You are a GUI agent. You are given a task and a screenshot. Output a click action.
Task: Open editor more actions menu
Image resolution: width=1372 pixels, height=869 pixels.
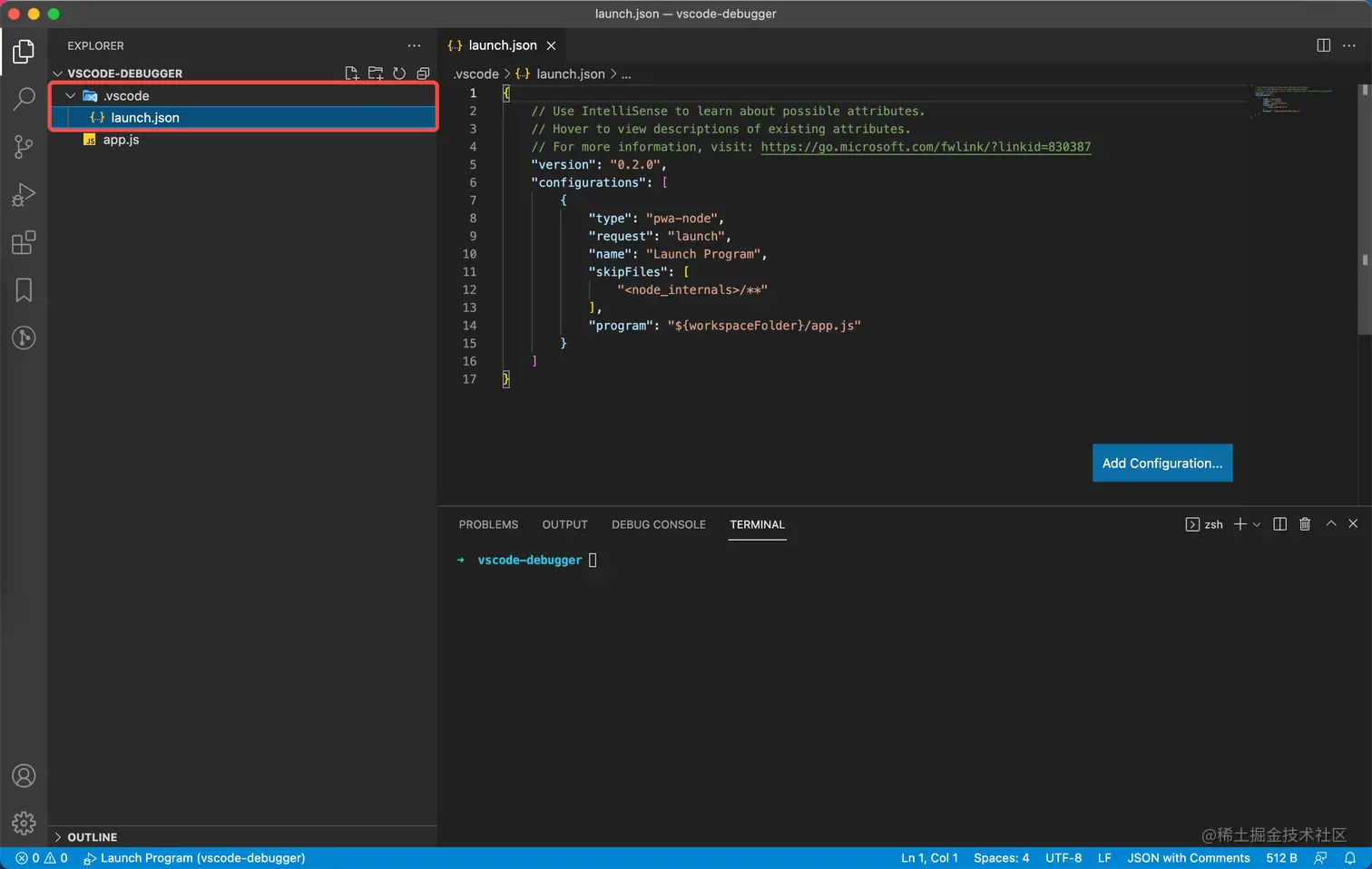tap(1349, 45)
